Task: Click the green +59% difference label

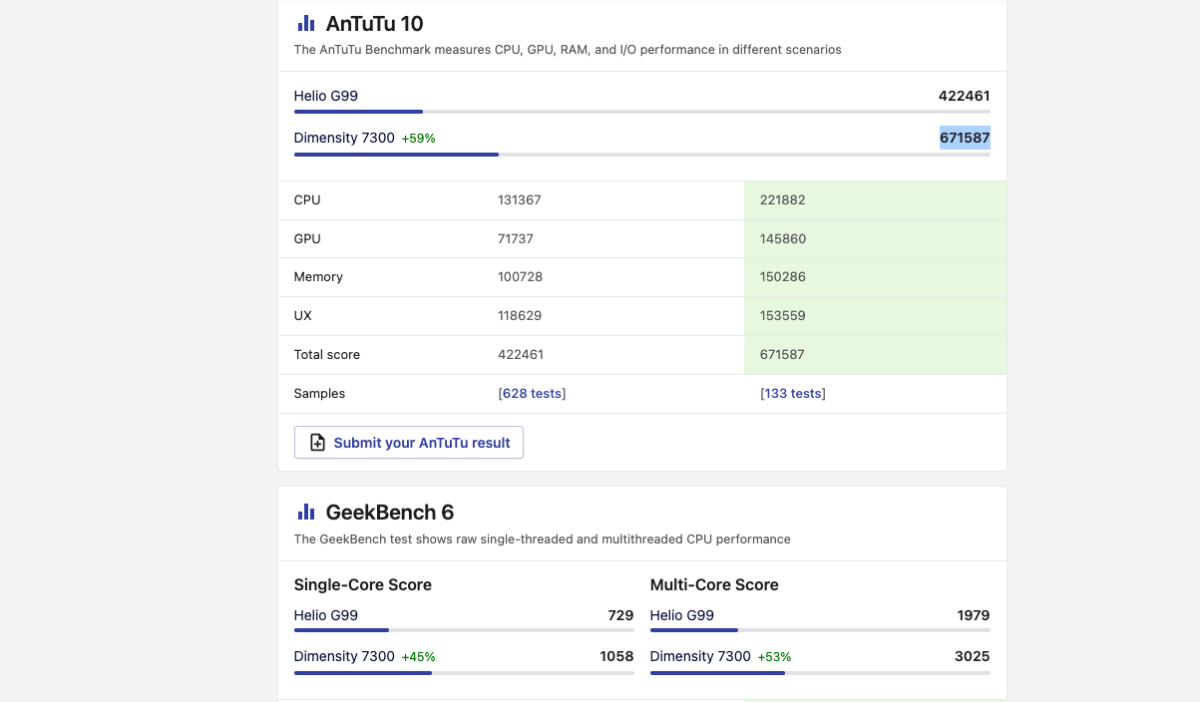Action: click(x=418, y=139)
